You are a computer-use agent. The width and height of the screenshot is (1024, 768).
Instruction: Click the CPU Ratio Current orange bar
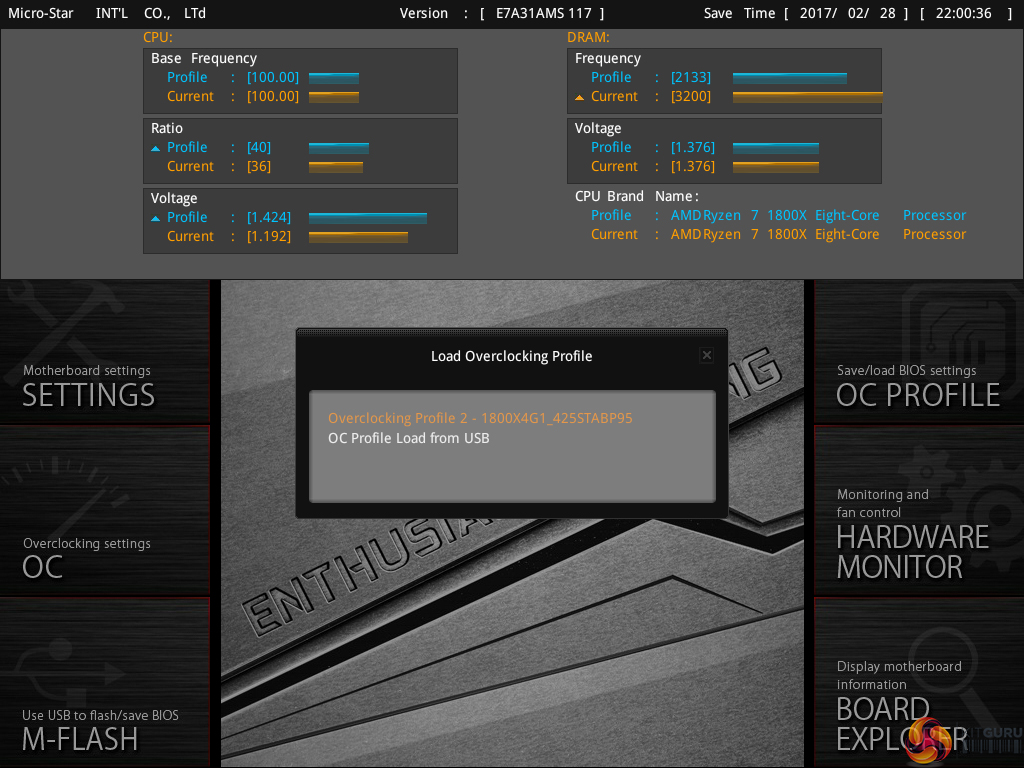click(x=336, y=167)
